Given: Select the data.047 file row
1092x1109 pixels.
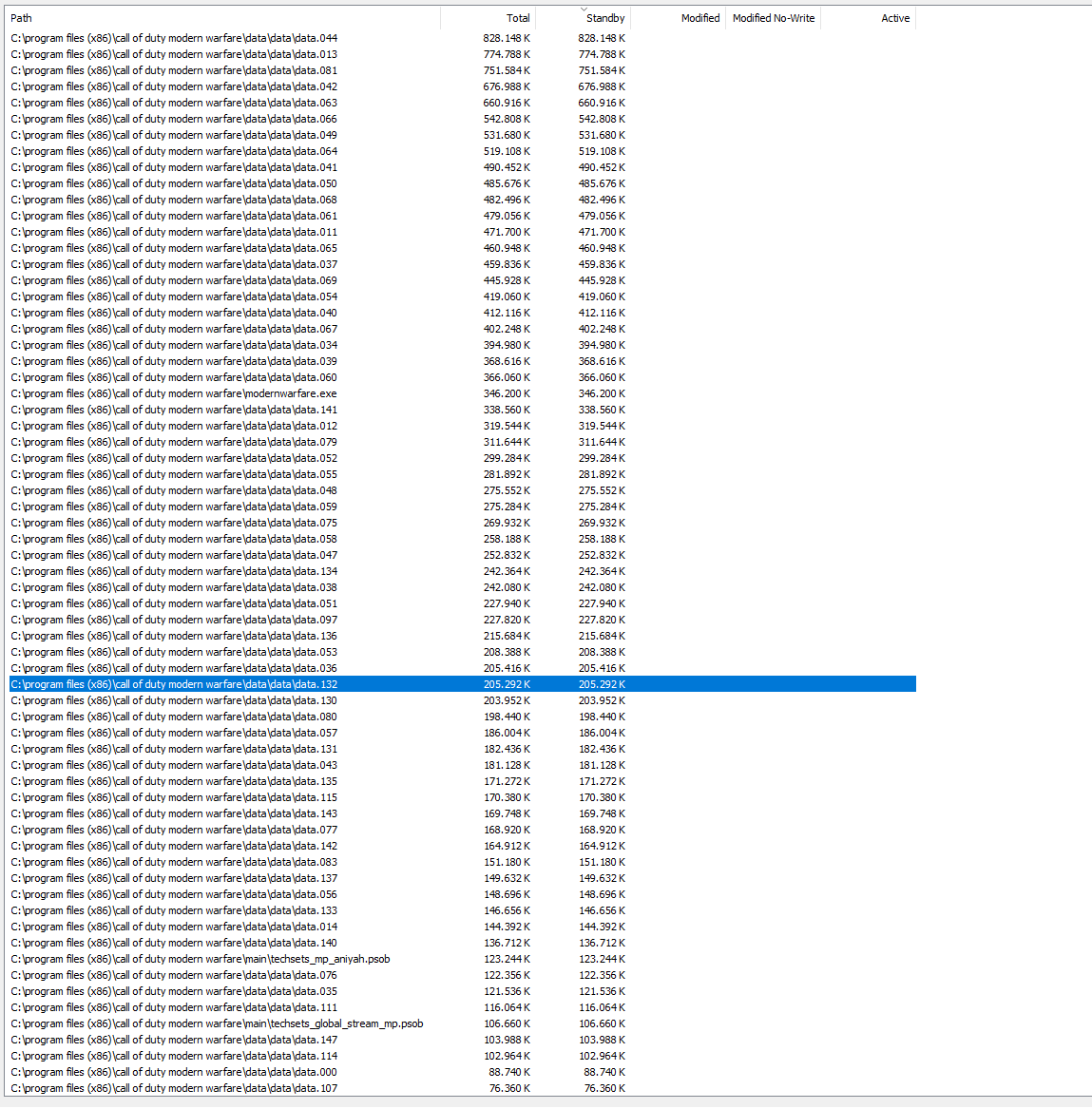Looking at the screenshot, I should click(463, 555).
